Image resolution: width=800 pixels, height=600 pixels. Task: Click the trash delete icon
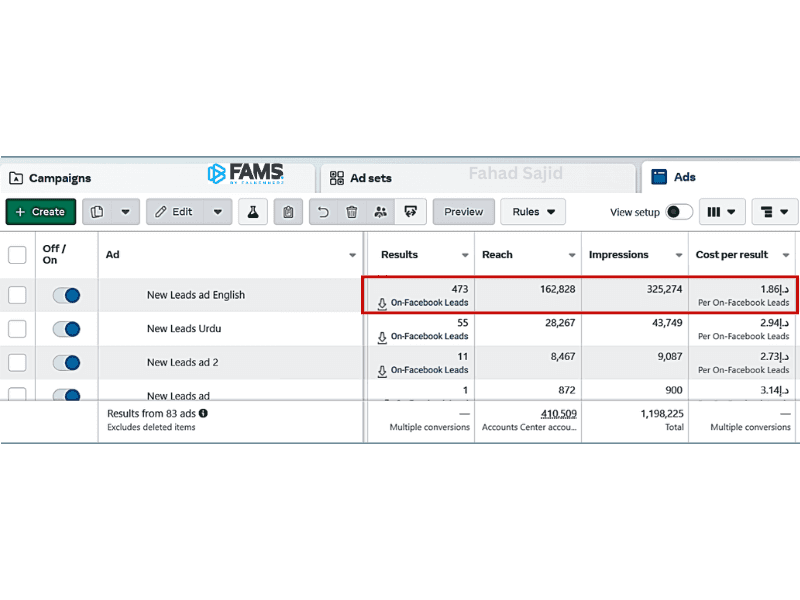point(352,212)
